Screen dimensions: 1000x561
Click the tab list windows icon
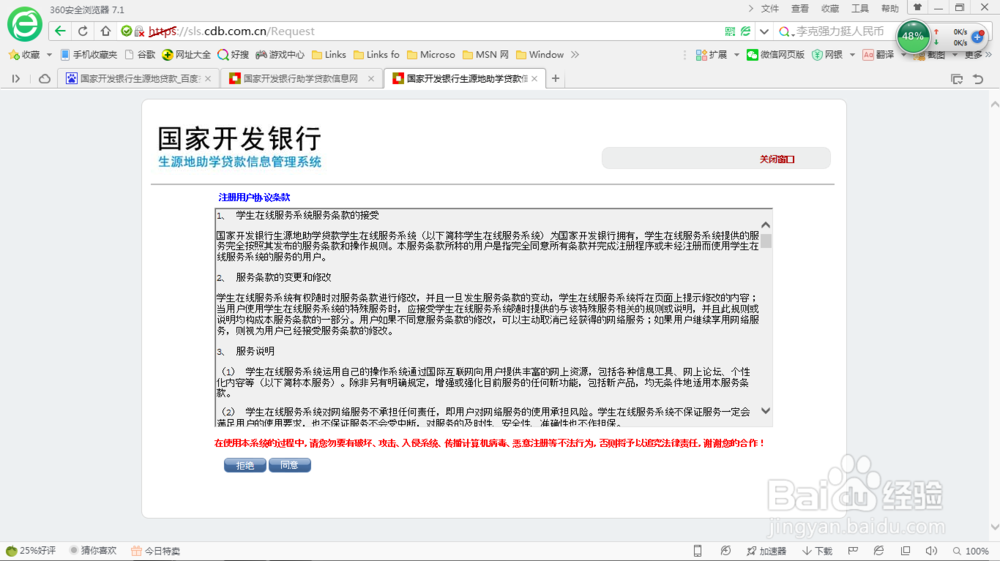coord(957,79)
